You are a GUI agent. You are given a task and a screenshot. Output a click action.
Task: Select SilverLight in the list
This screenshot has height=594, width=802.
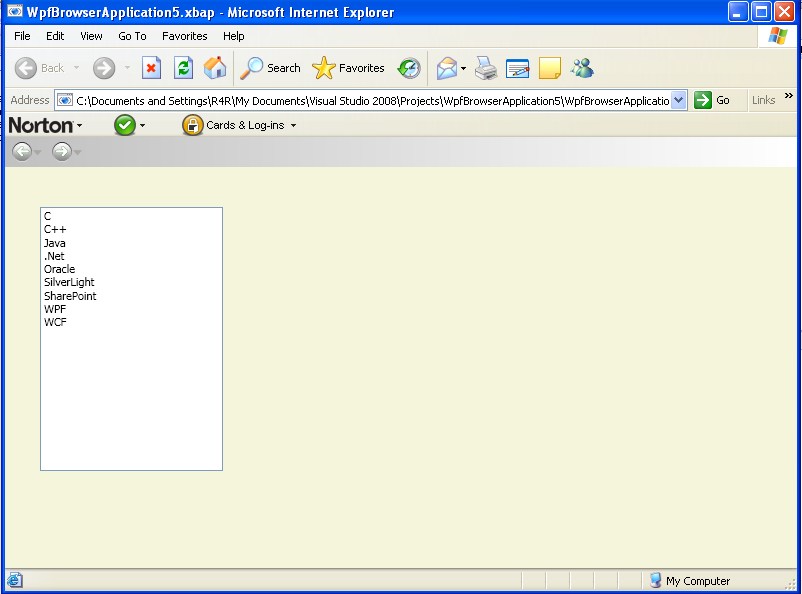click(69, 282)
